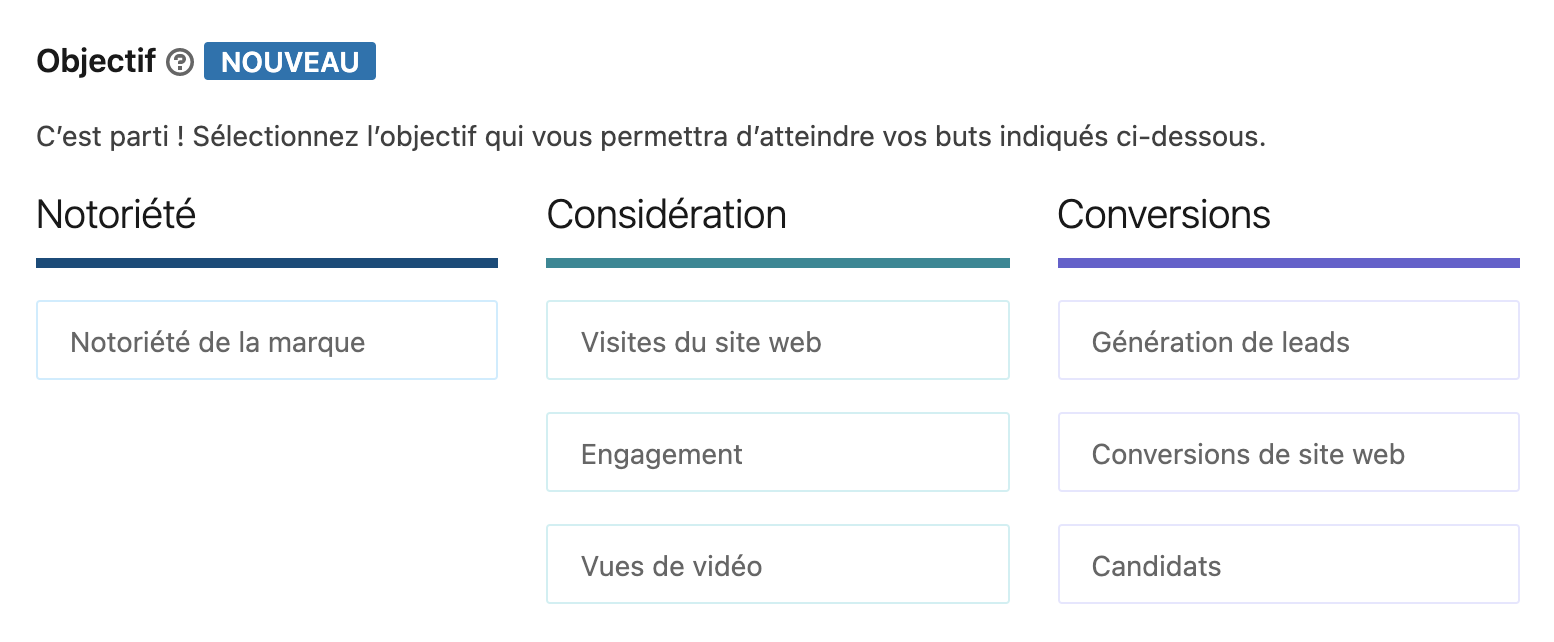Image resolution: width=1554 pixels, height=642 pixels.
Task: Choose the brand awareness objective box
Action: 267,340
